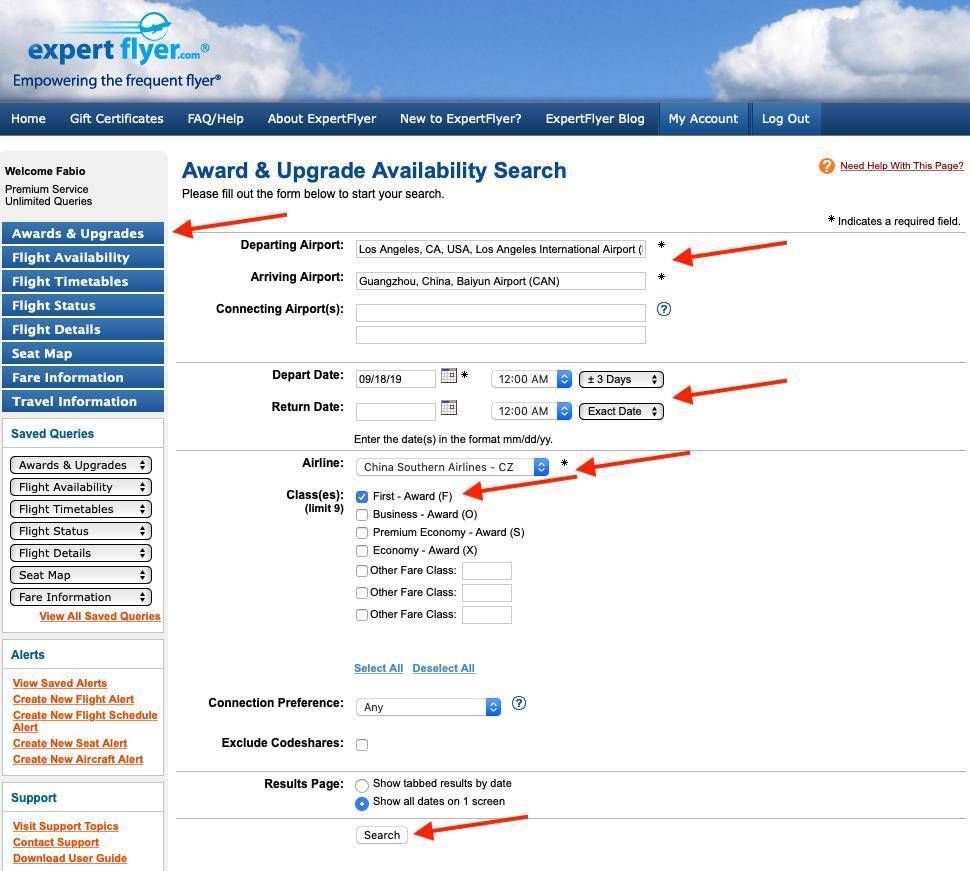The image size is (970, 871).
Task: Open the Connection Preference Any dropdown
Action: click(428, 707)
